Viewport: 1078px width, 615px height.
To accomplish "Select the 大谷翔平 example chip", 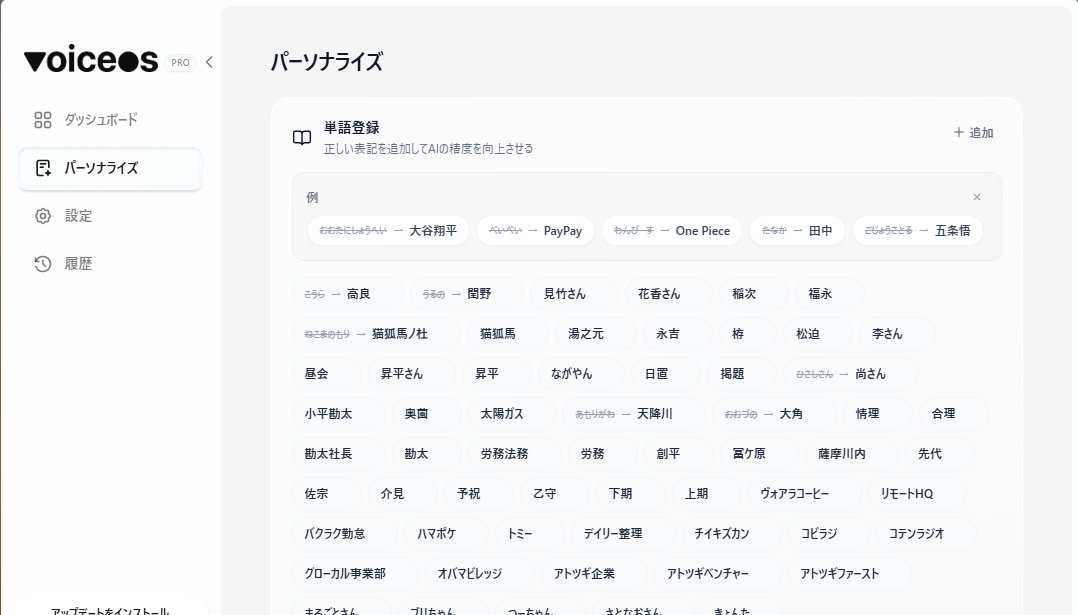I will pyautogui.click(x=388, y=231).
